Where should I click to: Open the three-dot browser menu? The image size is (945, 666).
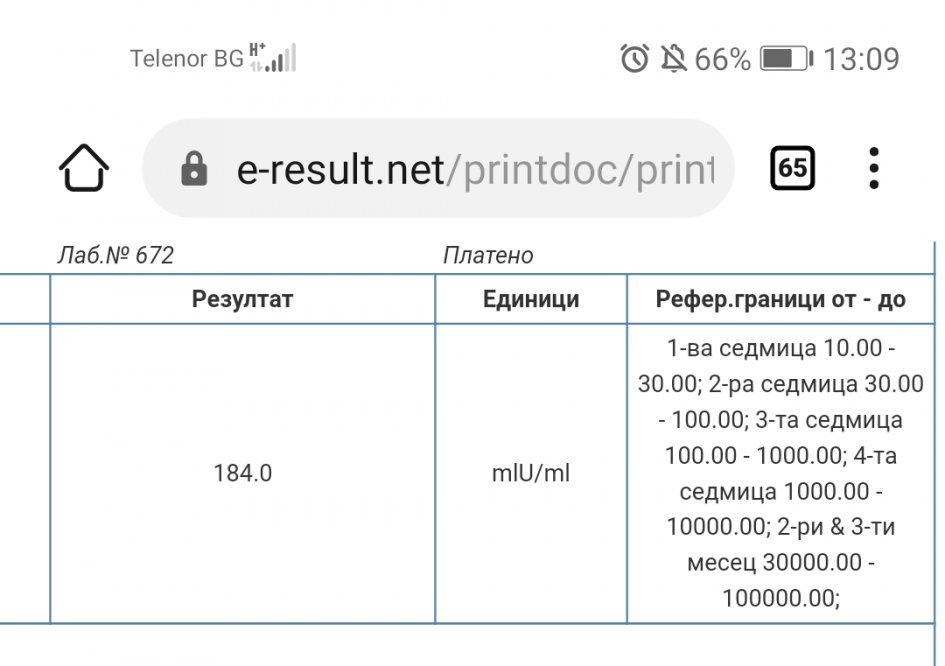pos(873,168)
